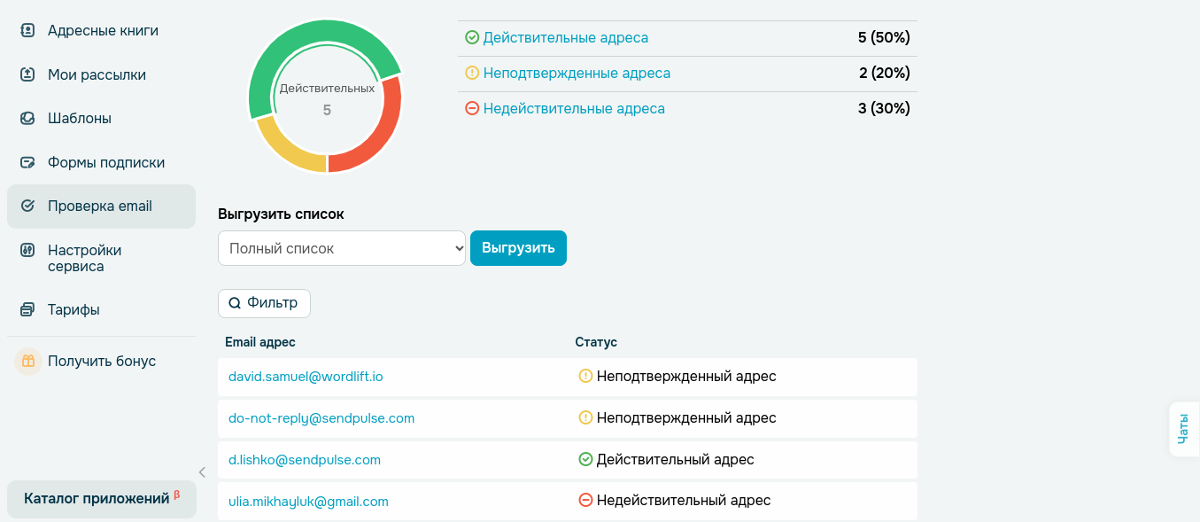Click the Выгрузить button

(518, 248)
